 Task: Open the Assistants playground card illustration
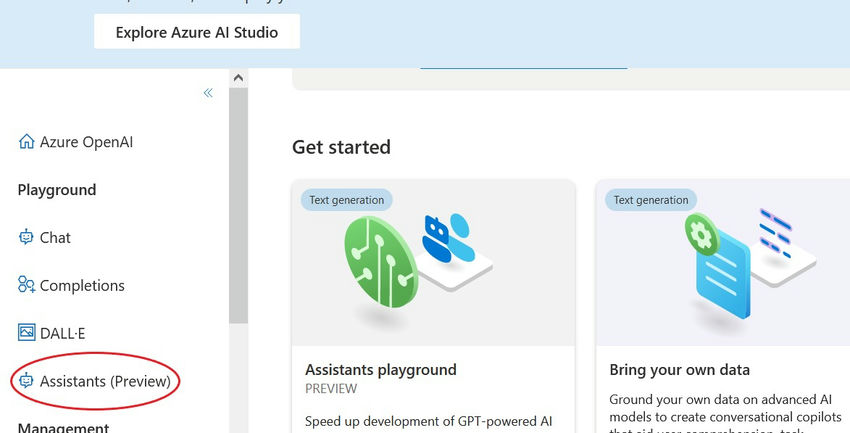[x=433, y=263]
